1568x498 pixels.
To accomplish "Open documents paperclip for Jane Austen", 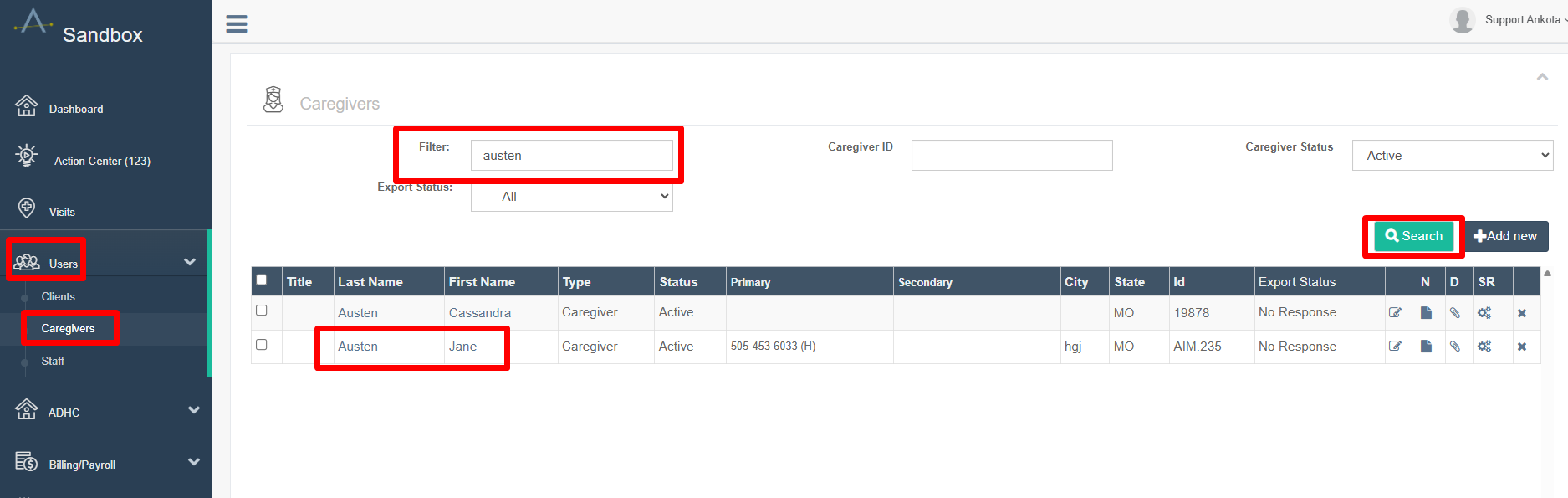I will pos(1455,347).
